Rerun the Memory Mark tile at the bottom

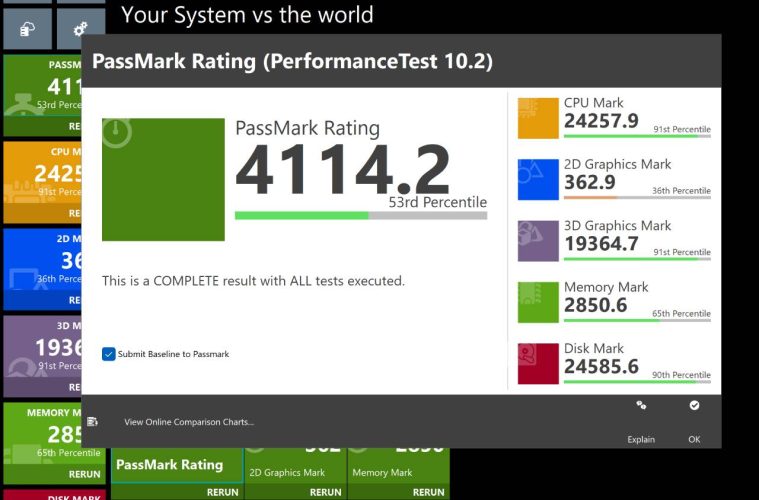point(428,492)
